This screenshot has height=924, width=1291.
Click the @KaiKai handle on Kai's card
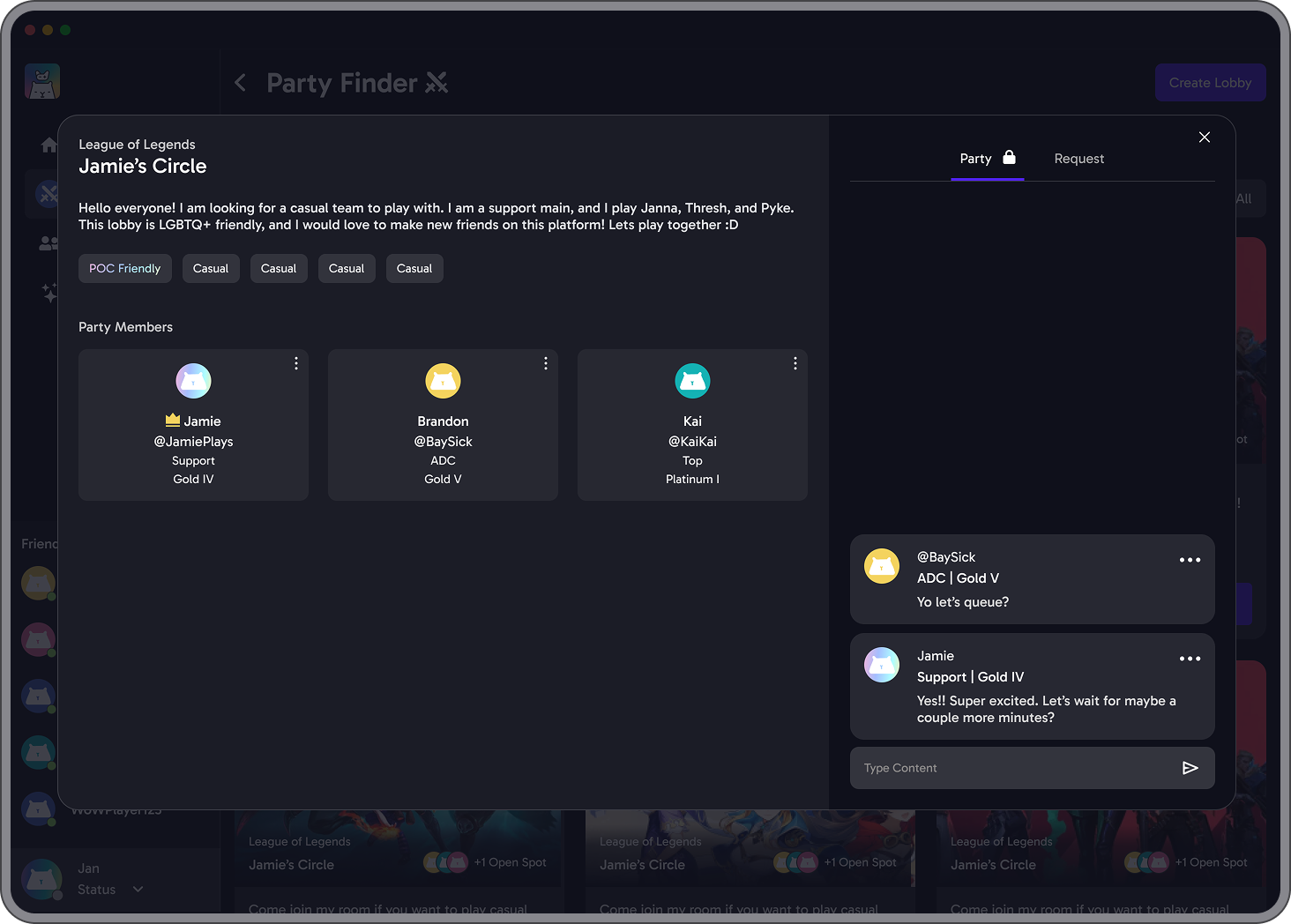[693, 442]
